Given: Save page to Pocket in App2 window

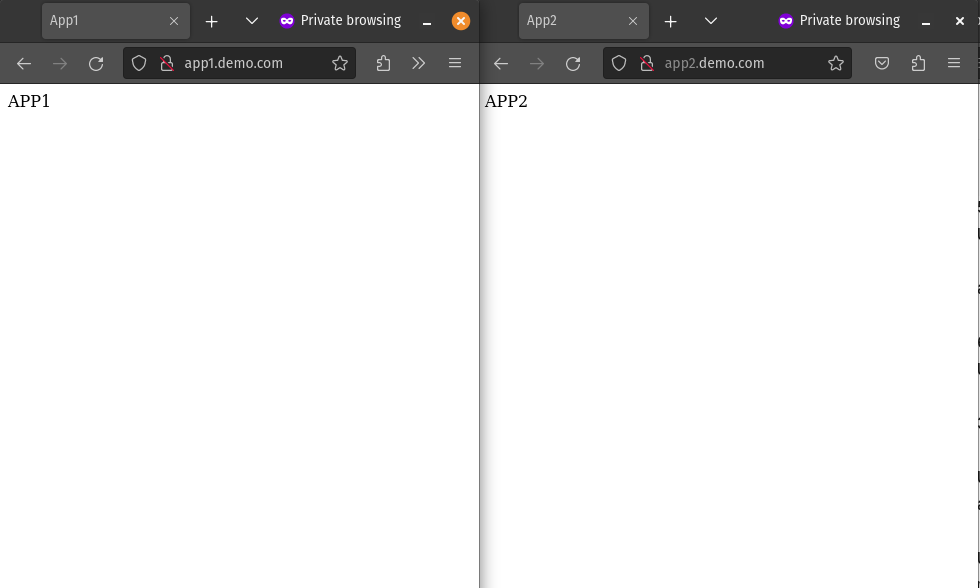Looking at the screenshot, I should coord(882,63).
